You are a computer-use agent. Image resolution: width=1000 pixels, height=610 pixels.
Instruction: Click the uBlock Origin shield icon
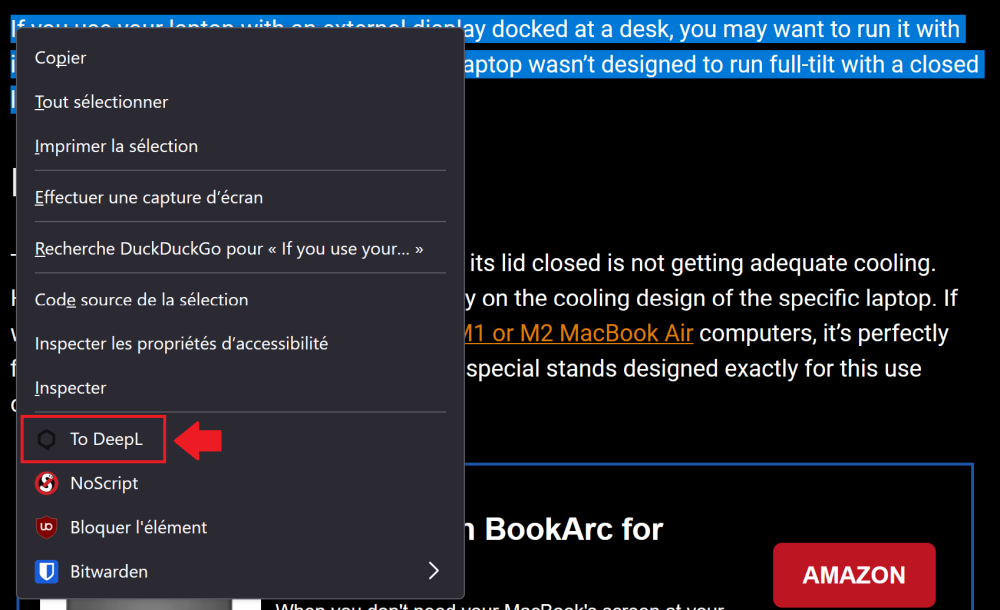[x=47, y=528]
